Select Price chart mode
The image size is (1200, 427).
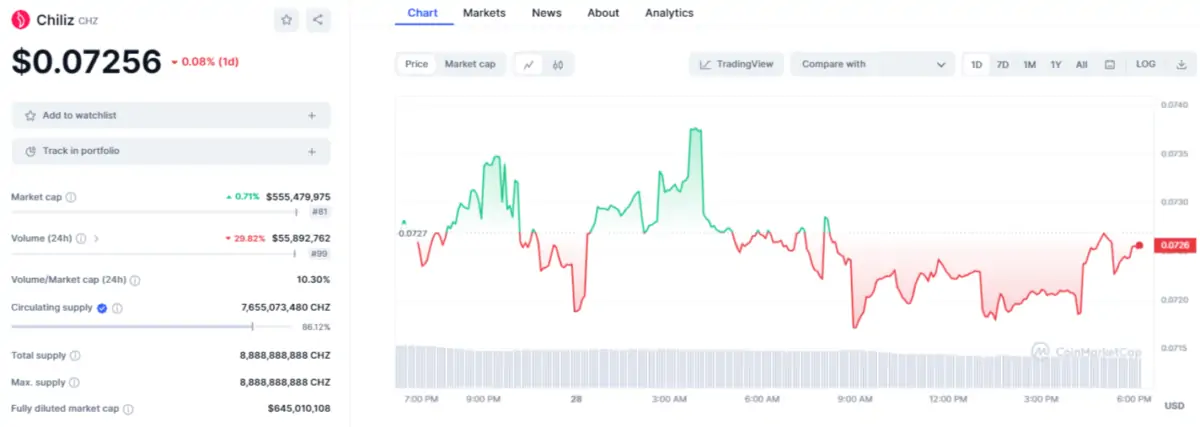(417, 64)
